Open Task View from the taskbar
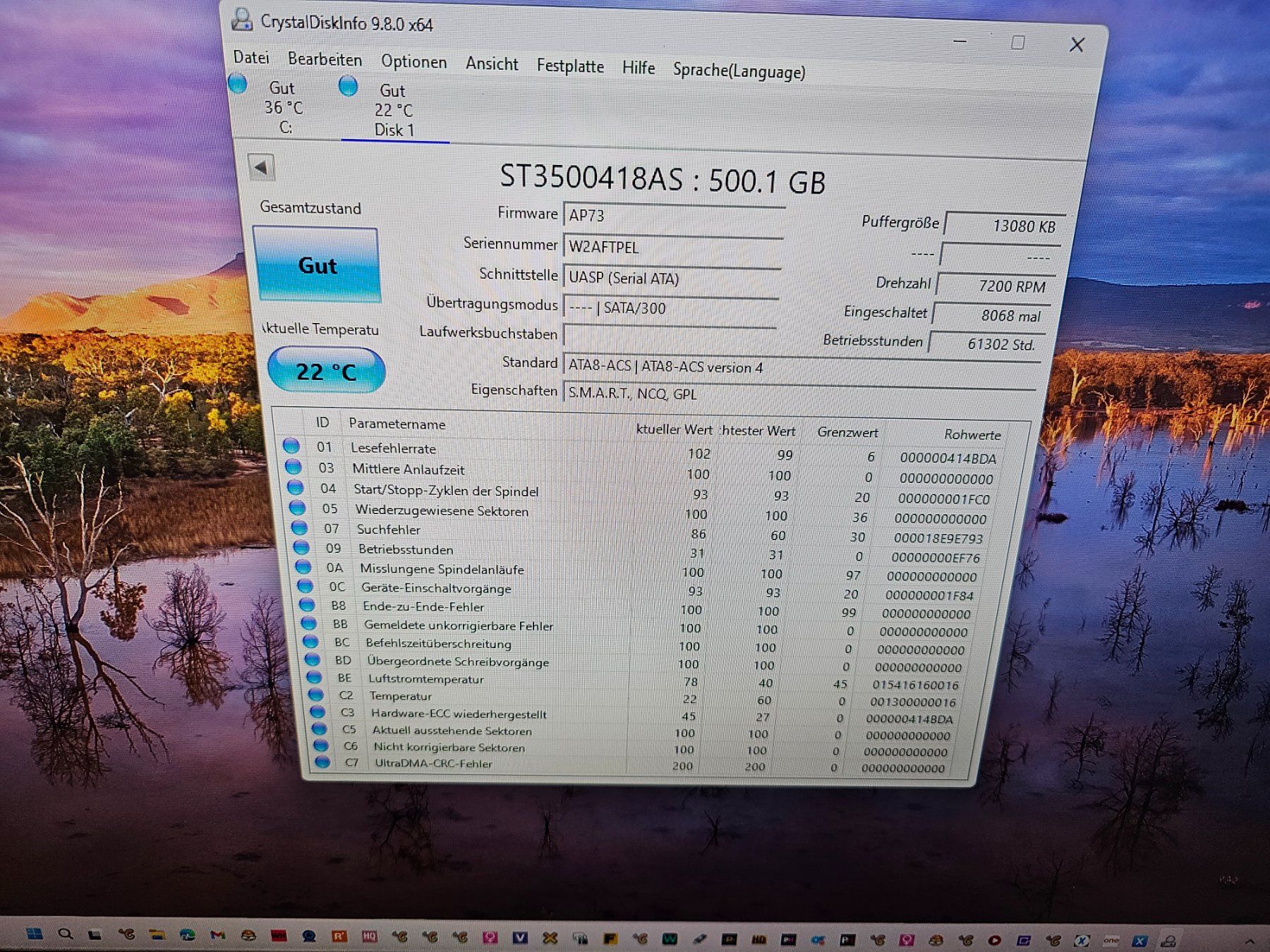This screenshot has width=1270, height=952. coord(95,935)
